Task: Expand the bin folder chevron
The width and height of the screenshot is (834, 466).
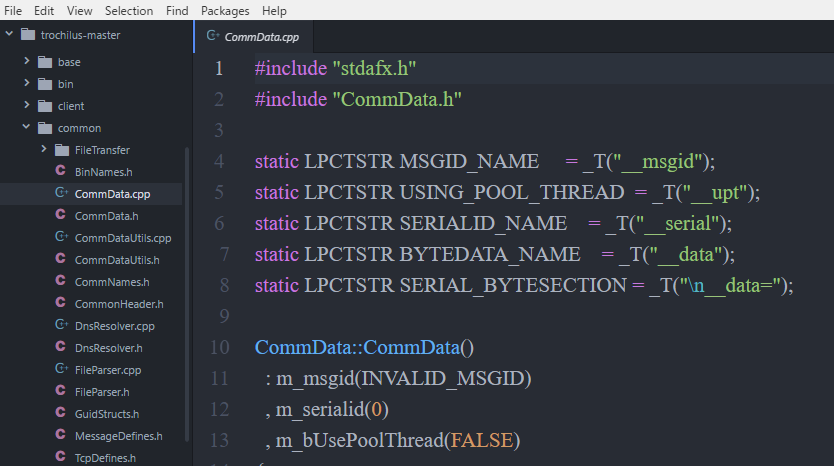Action: click(x=27, y=83)
